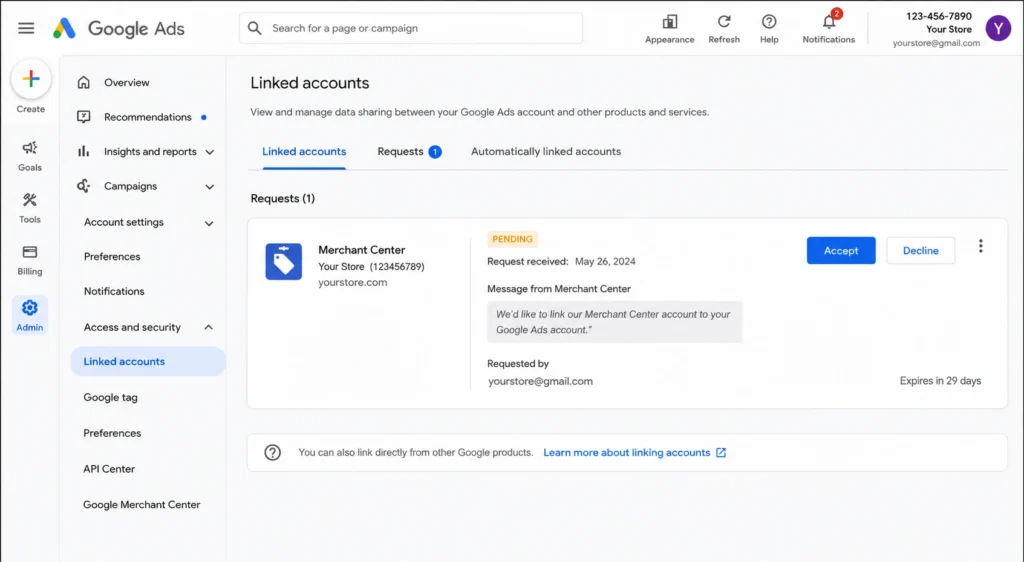Collapse the Access and security section

point(208,327)
